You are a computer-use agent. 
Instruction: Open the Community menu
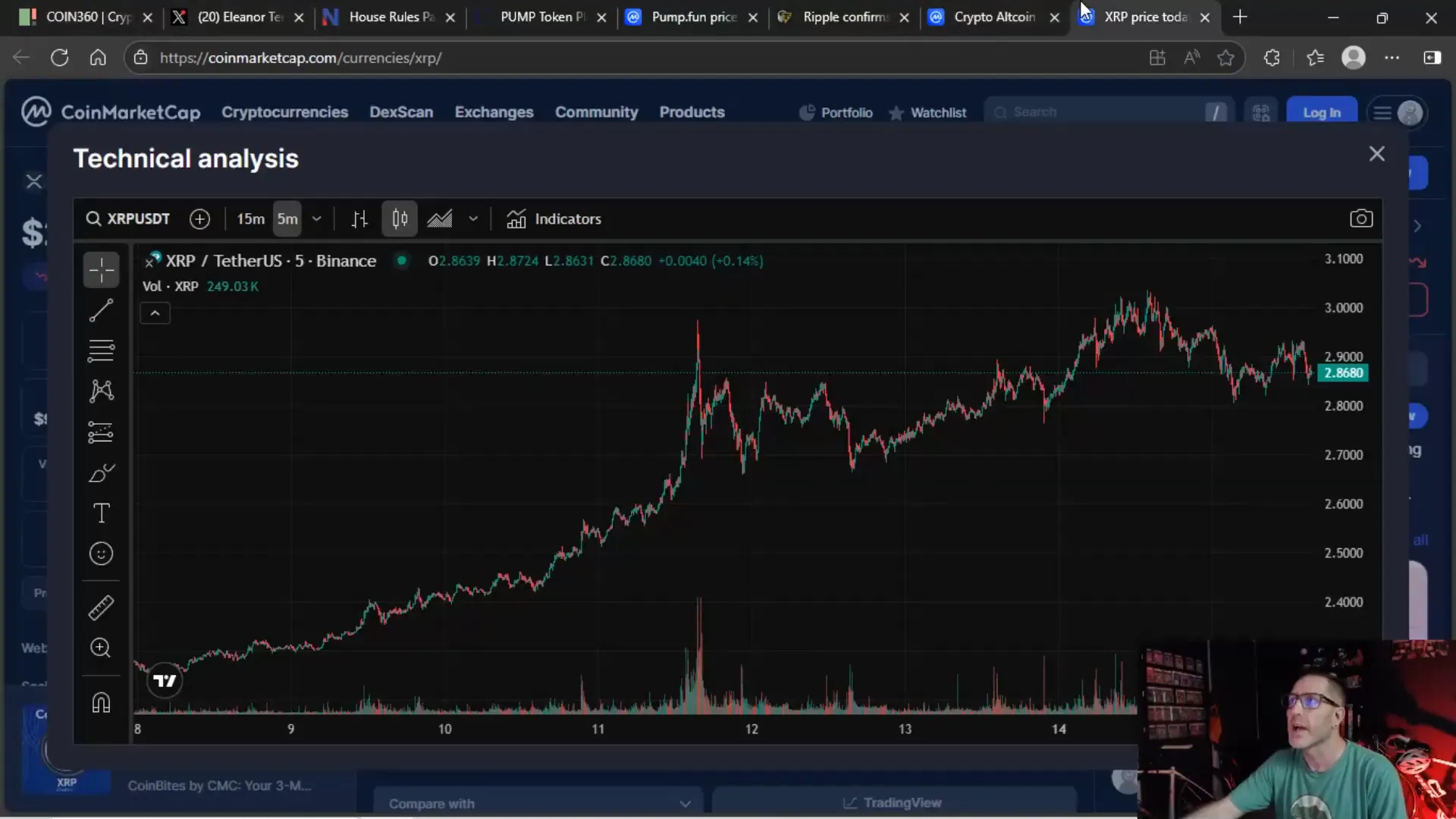596,112
